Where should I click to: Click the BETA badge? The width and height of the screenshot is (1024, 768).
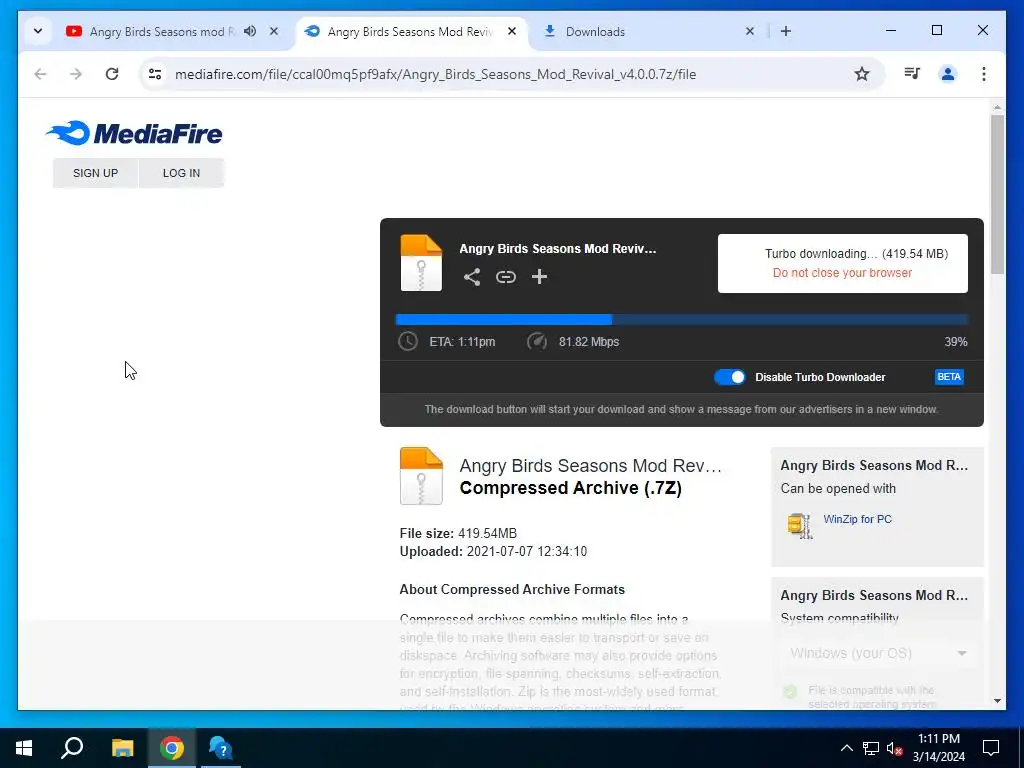pos(949,377)
